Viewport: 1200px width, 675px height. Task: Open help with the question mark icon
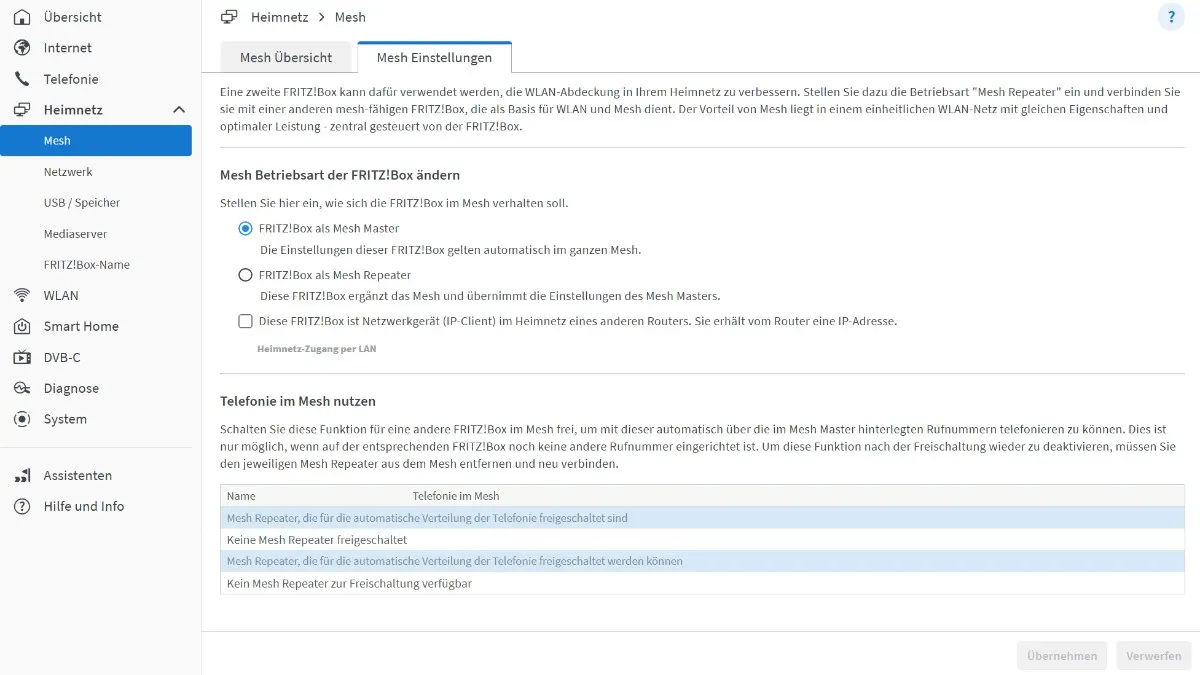pyautogui.click(x=1171, y=17)
